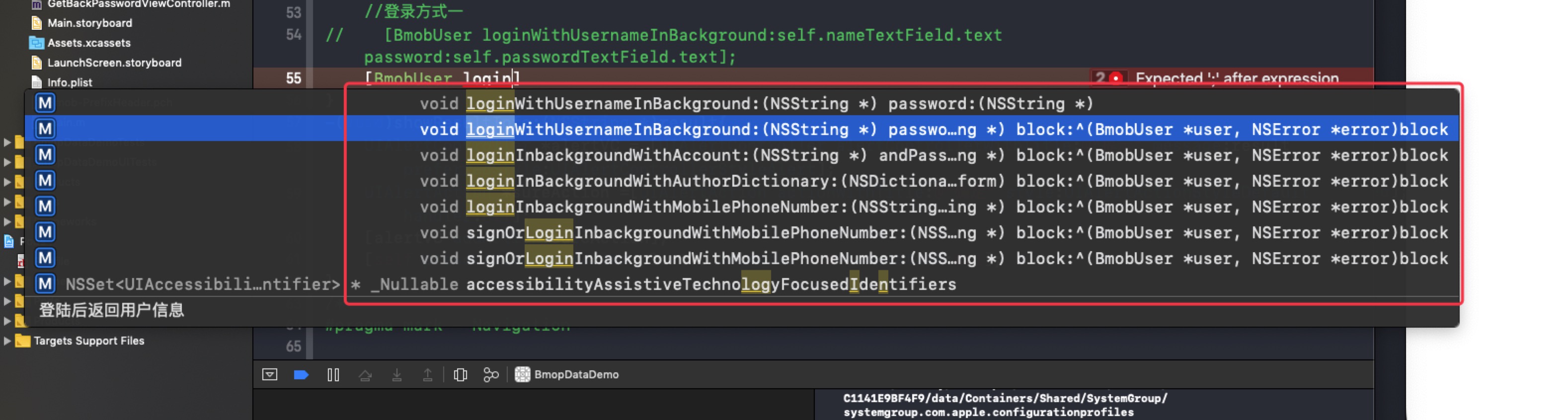
Task: Open GetBackPasswordViewController.m in navigator
Action: pyautogui.click(x=139, y=4)
